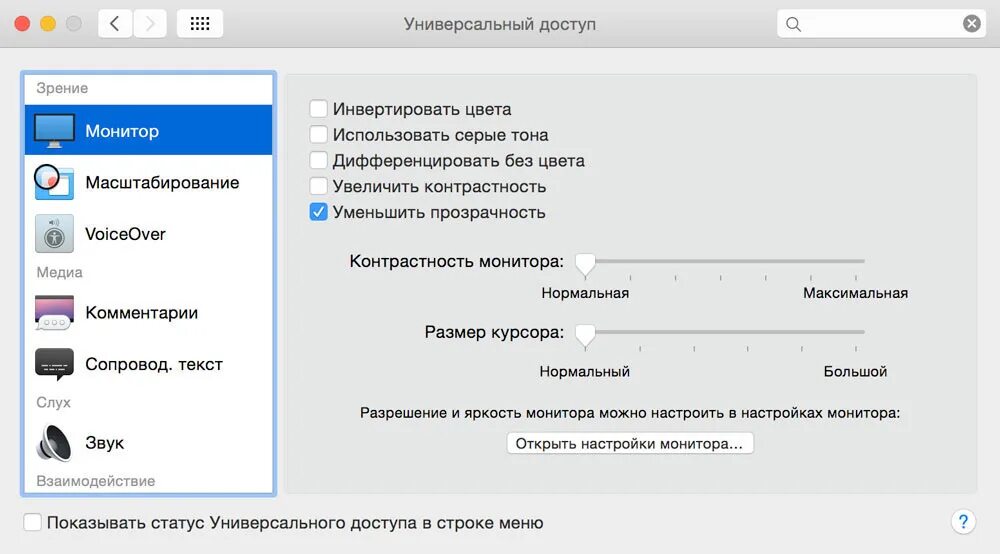This screenshot has height=554, width=1000.
Task: Click the Масштабирование magnifier icon
Action: (x=54, y=182)
